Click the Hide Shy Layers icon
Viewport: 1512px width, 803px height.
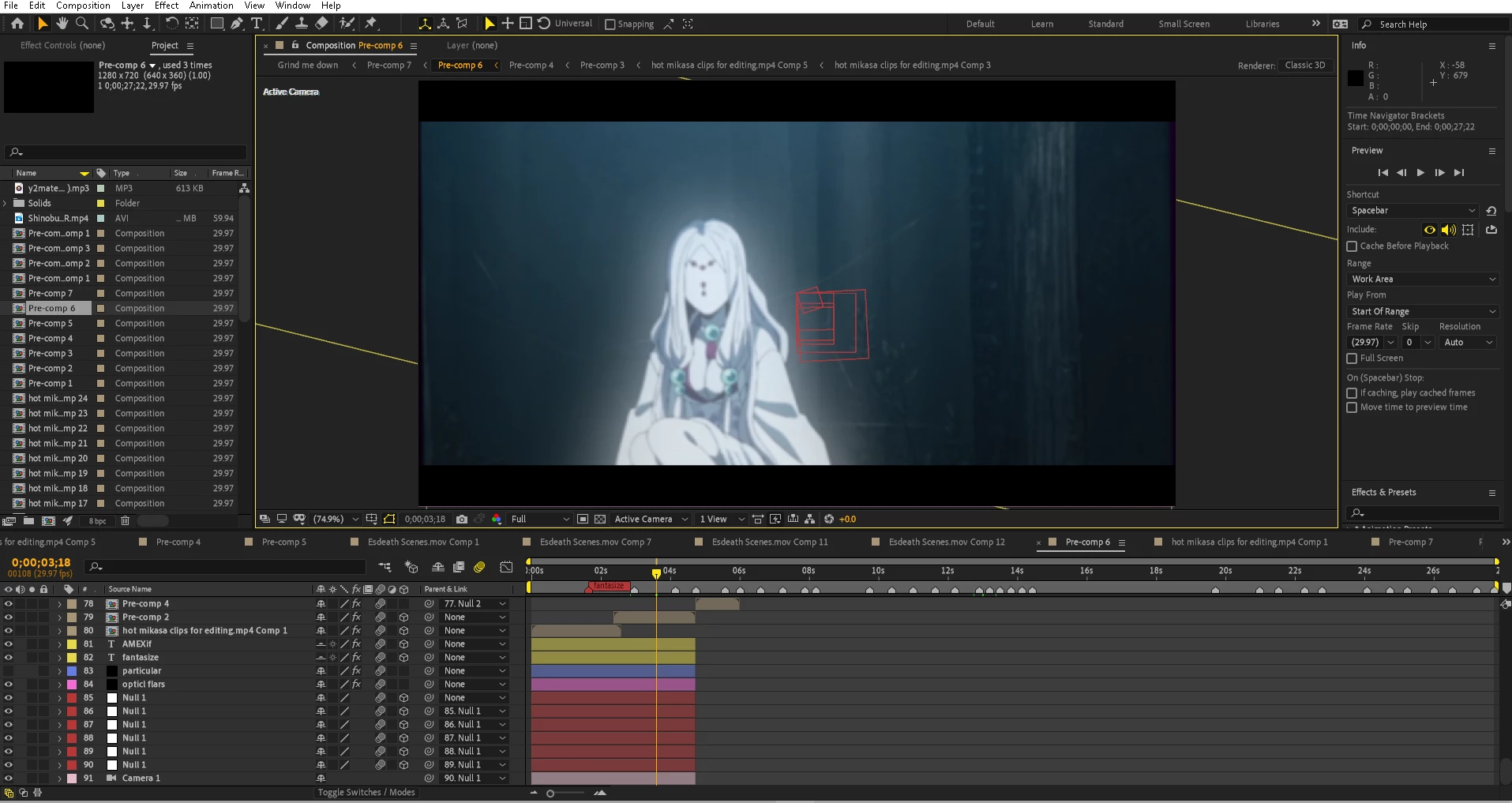coord(438,567)
